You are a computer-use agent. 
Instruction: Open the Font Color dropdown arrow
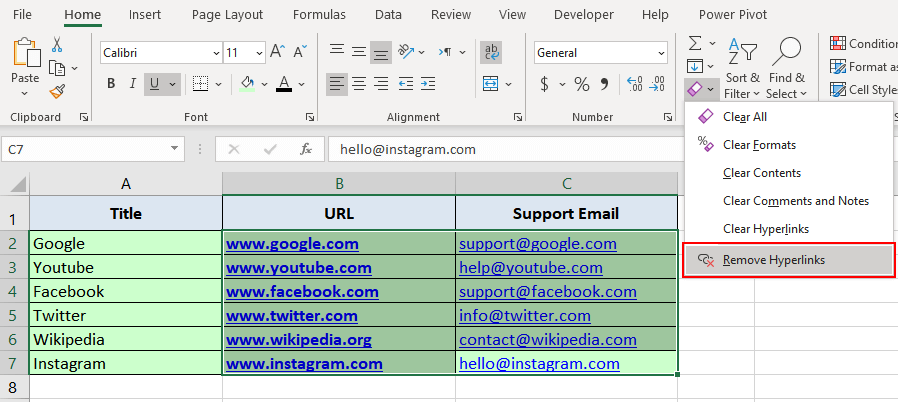(302, 84)
